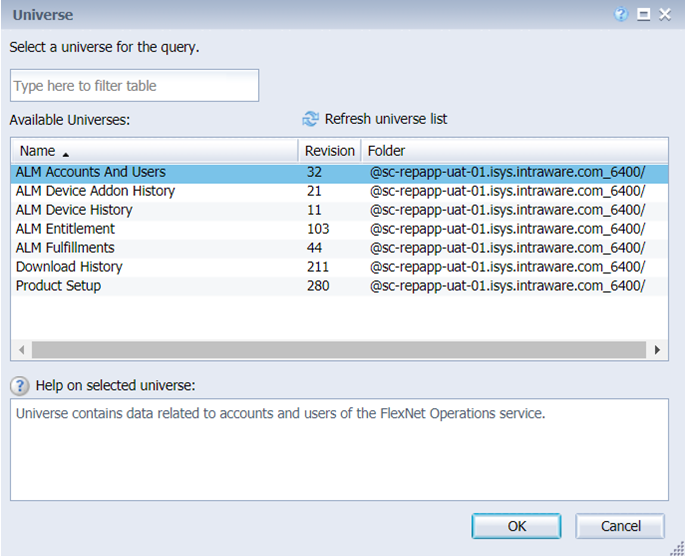
Task: Focus the filter table input field
Action: (135, 85)
